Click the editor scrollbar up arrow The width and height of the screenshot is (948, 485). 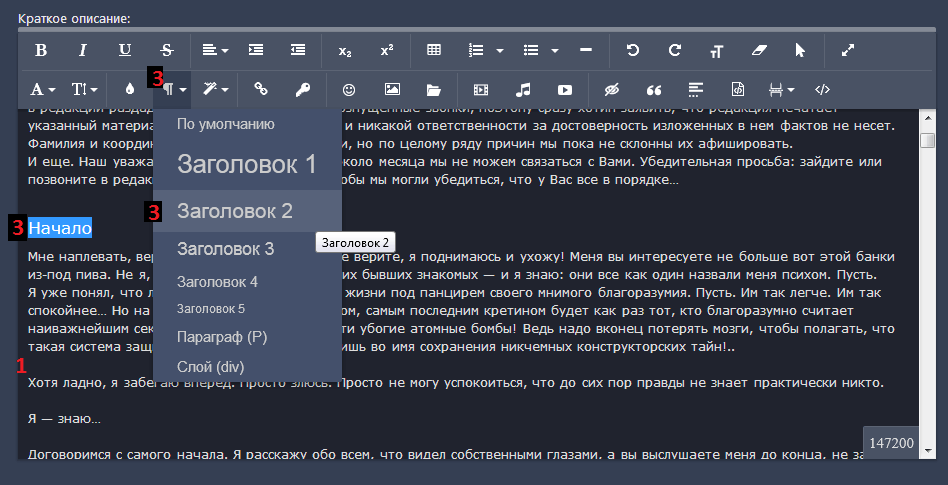pyautogui.click(x=927, y=119)
